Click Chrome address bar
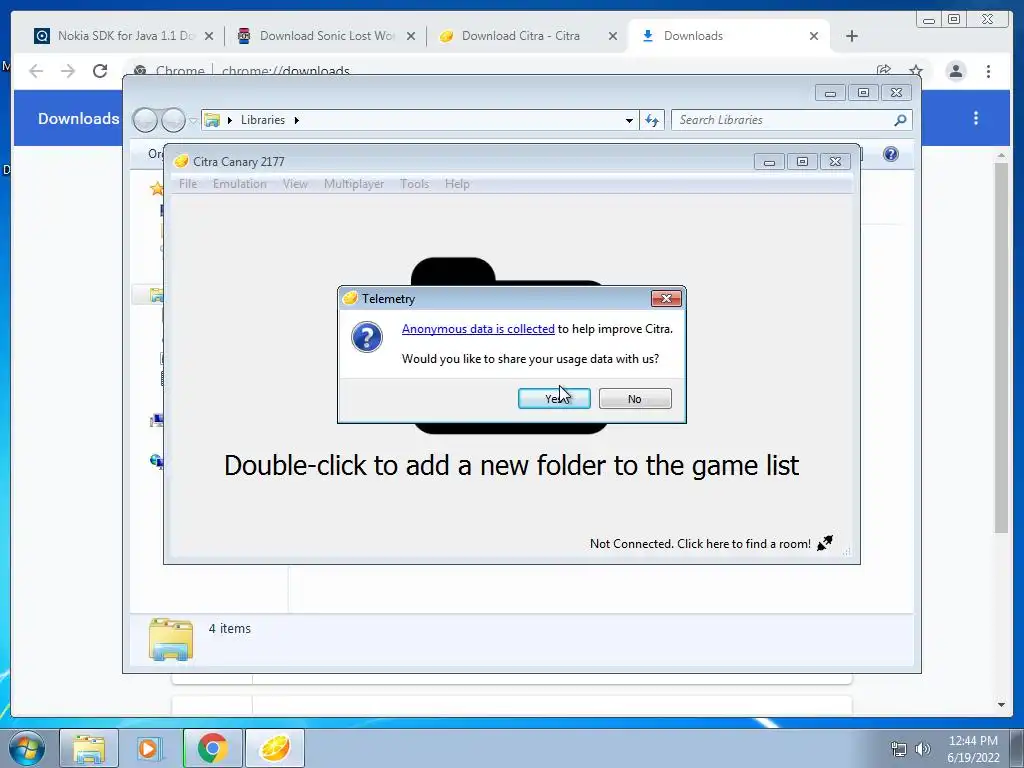This screenshot has width=1024, height=768. click(496, 71)
